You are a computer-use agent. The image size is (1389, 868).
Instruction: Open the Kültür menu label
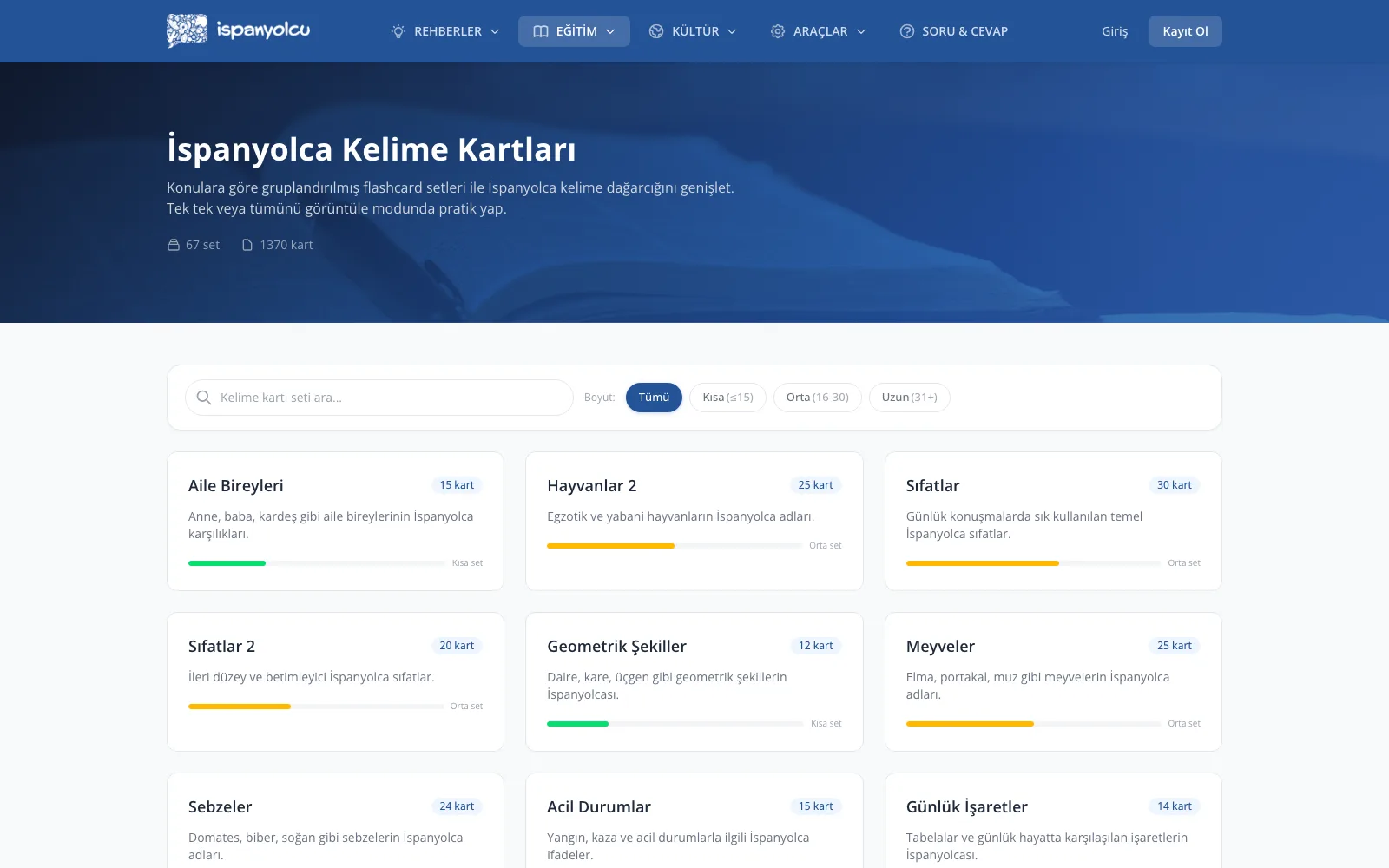695,31
